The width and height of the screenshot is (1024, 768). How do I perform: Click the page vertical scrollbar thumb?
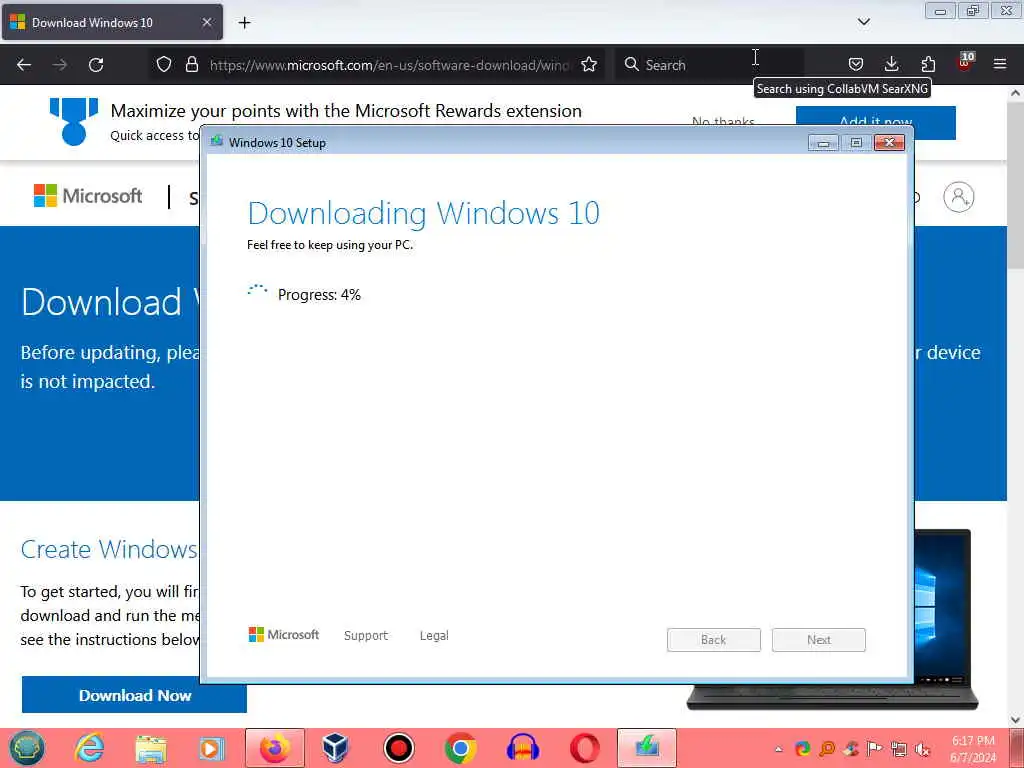(x=1015, y=185)
